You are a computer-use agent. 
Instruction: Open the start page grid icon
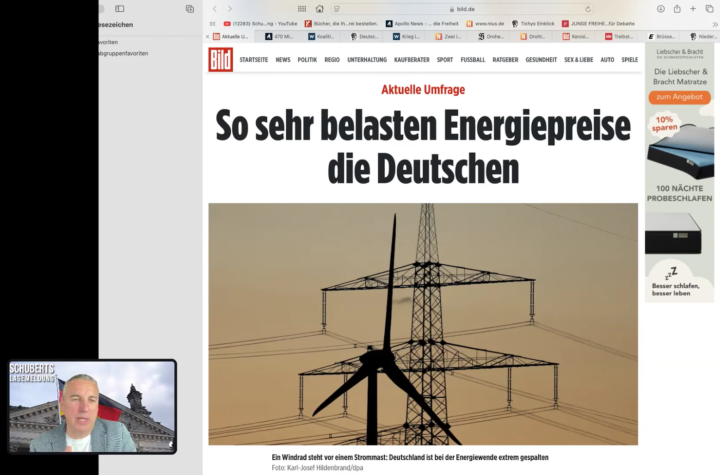(302, 9)
